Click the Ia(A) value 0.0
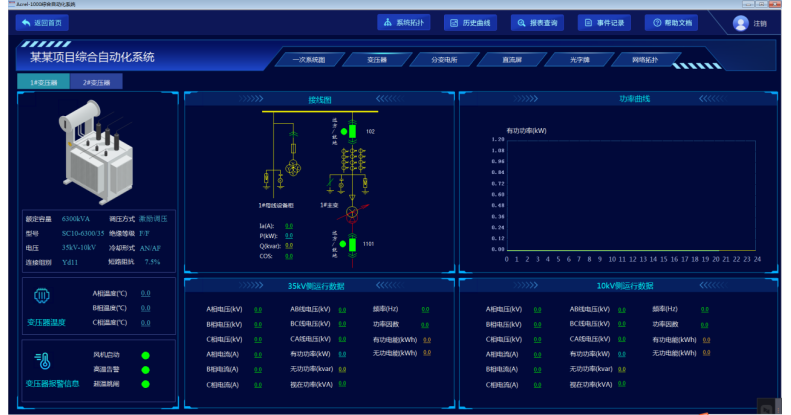This screenshot has width=791, height=415. click(289, 226)
